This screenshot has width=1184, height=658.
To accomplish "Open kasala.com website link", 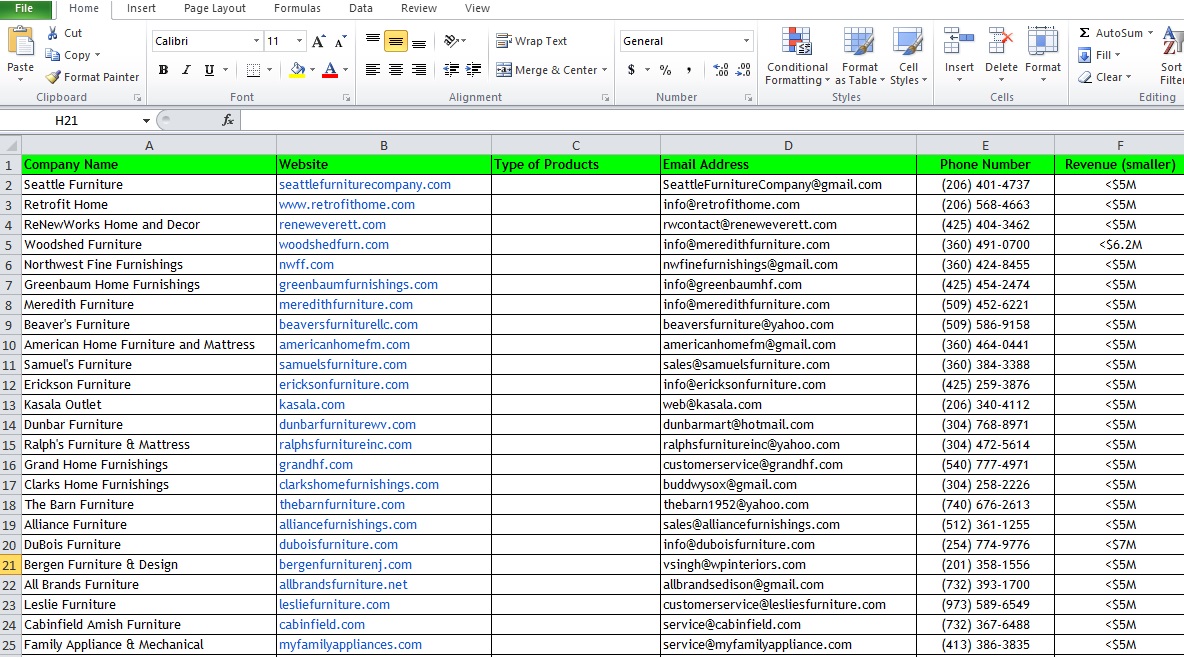I will [x=312, y=405].
